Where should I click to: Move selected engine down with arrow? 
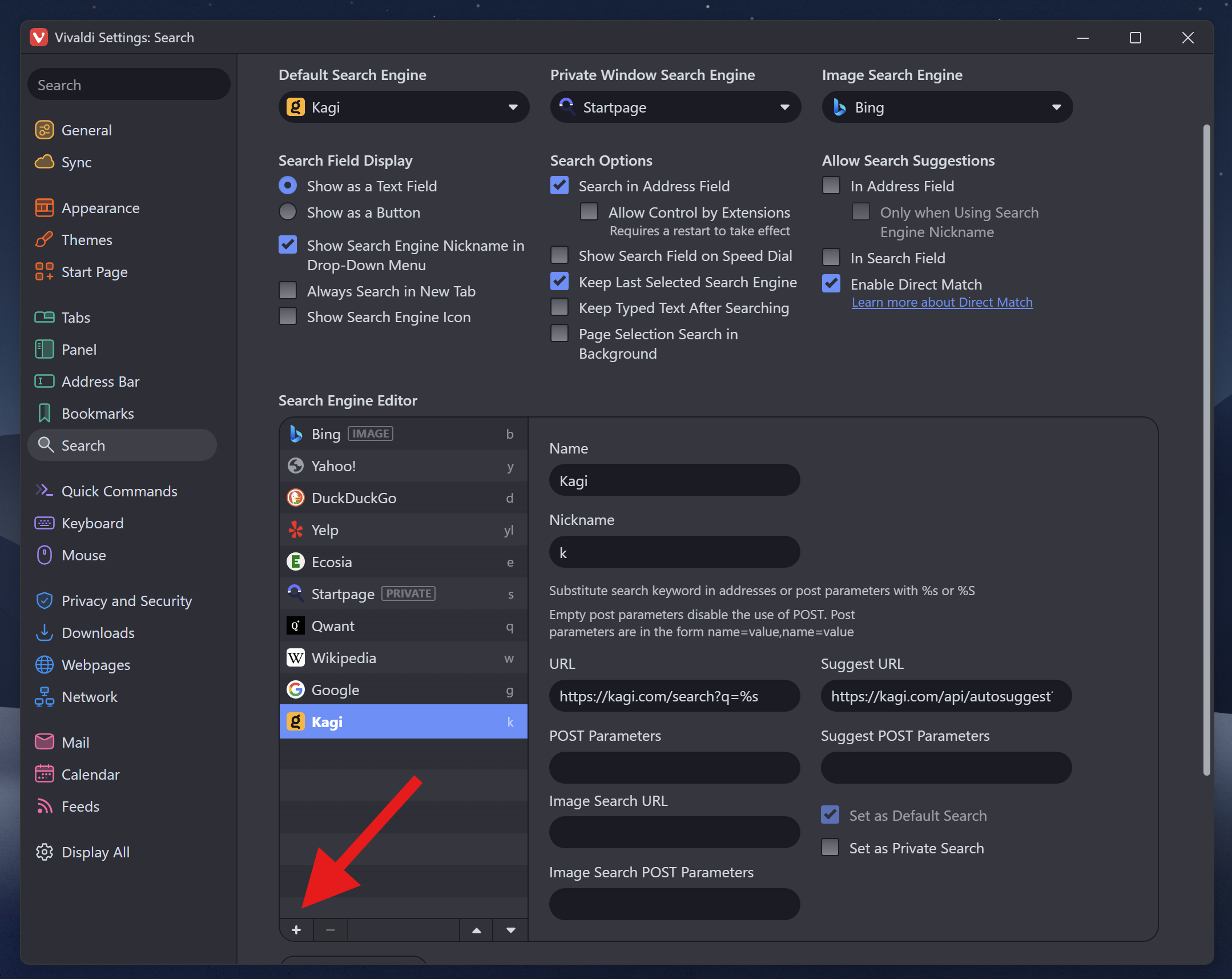pos(511,930)
